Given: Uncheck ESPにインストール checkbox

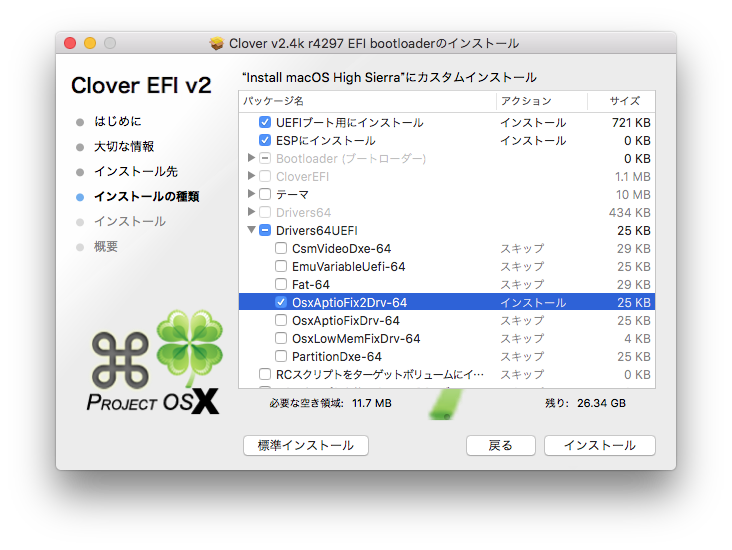Looking at the screenshot, I should tap(265, 140).
